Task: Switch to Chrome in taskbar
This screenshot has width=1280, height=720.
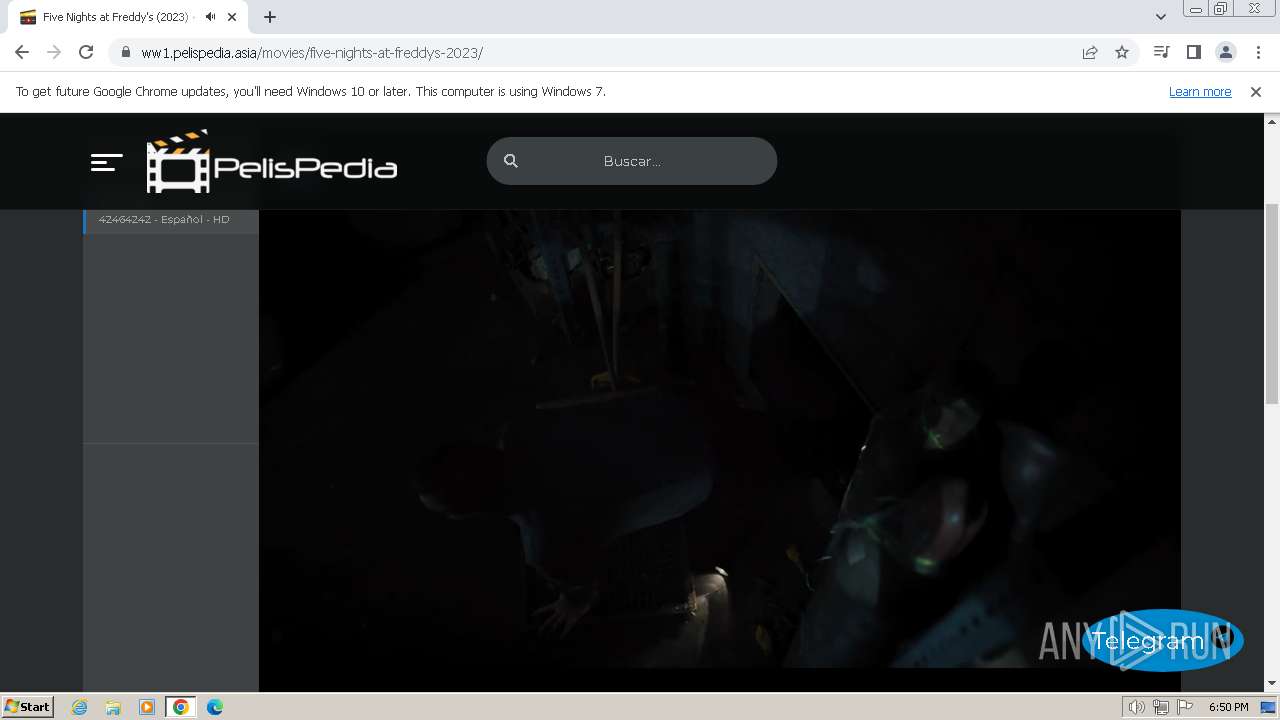Action: 181,707
